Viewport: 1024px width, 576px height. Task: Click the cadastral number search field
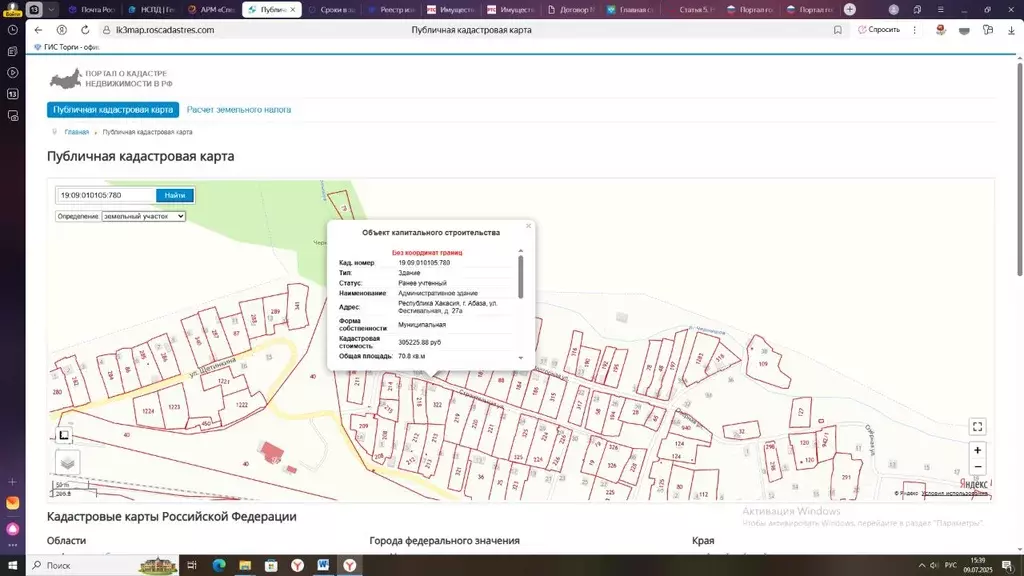coord(106,195)
